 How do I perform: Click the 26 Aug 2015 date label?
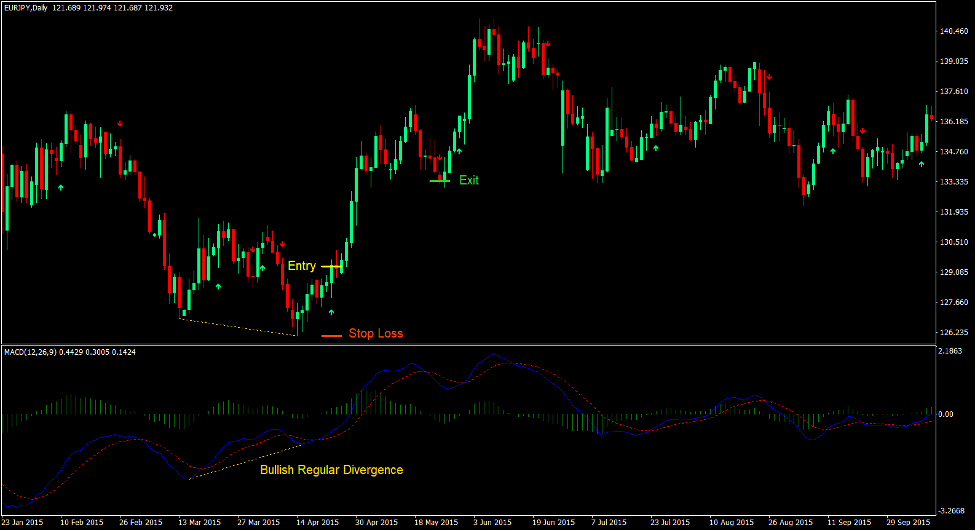click(x=790, y=522)
